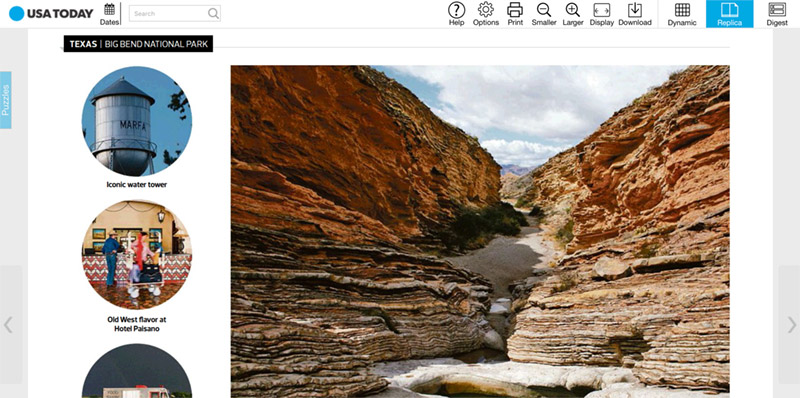
Task: Click the search magnifier icon
Action: pos(213,14)
